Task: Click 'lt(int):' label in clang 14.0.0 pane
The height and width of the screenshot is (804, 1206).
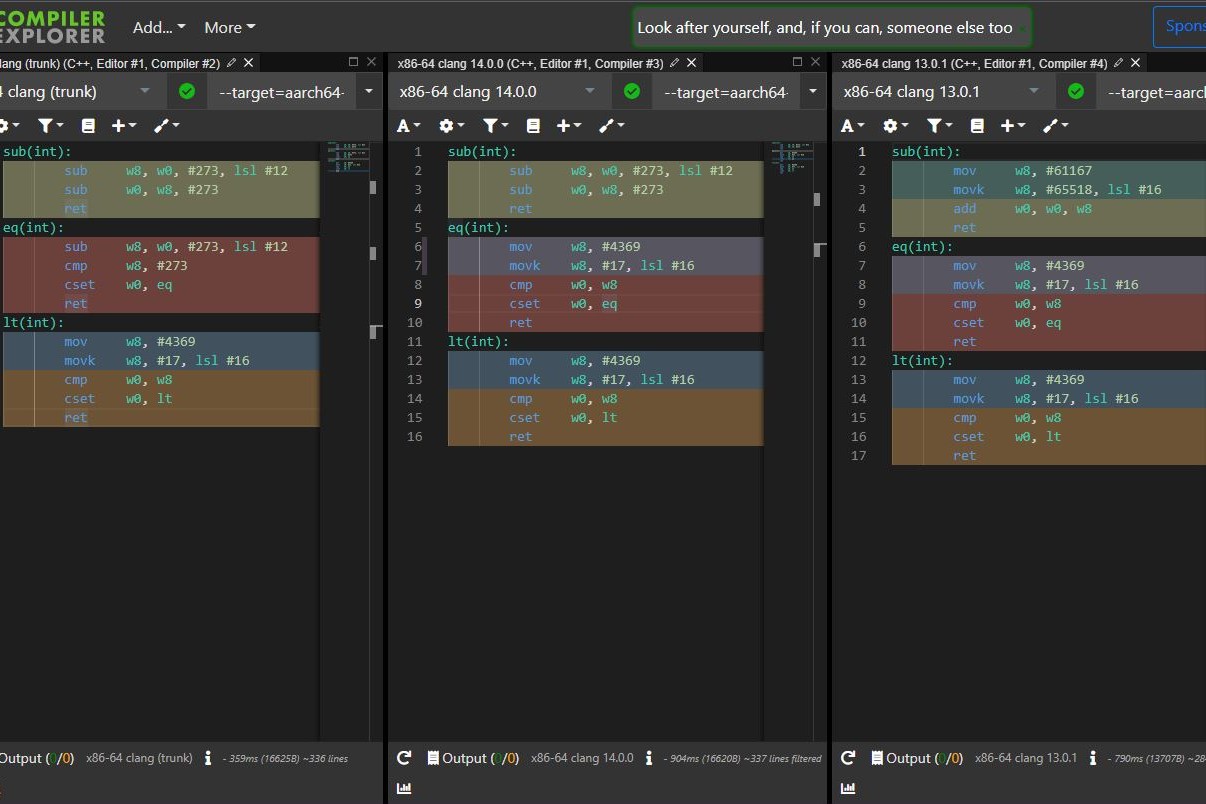Action: click(479, 341)
